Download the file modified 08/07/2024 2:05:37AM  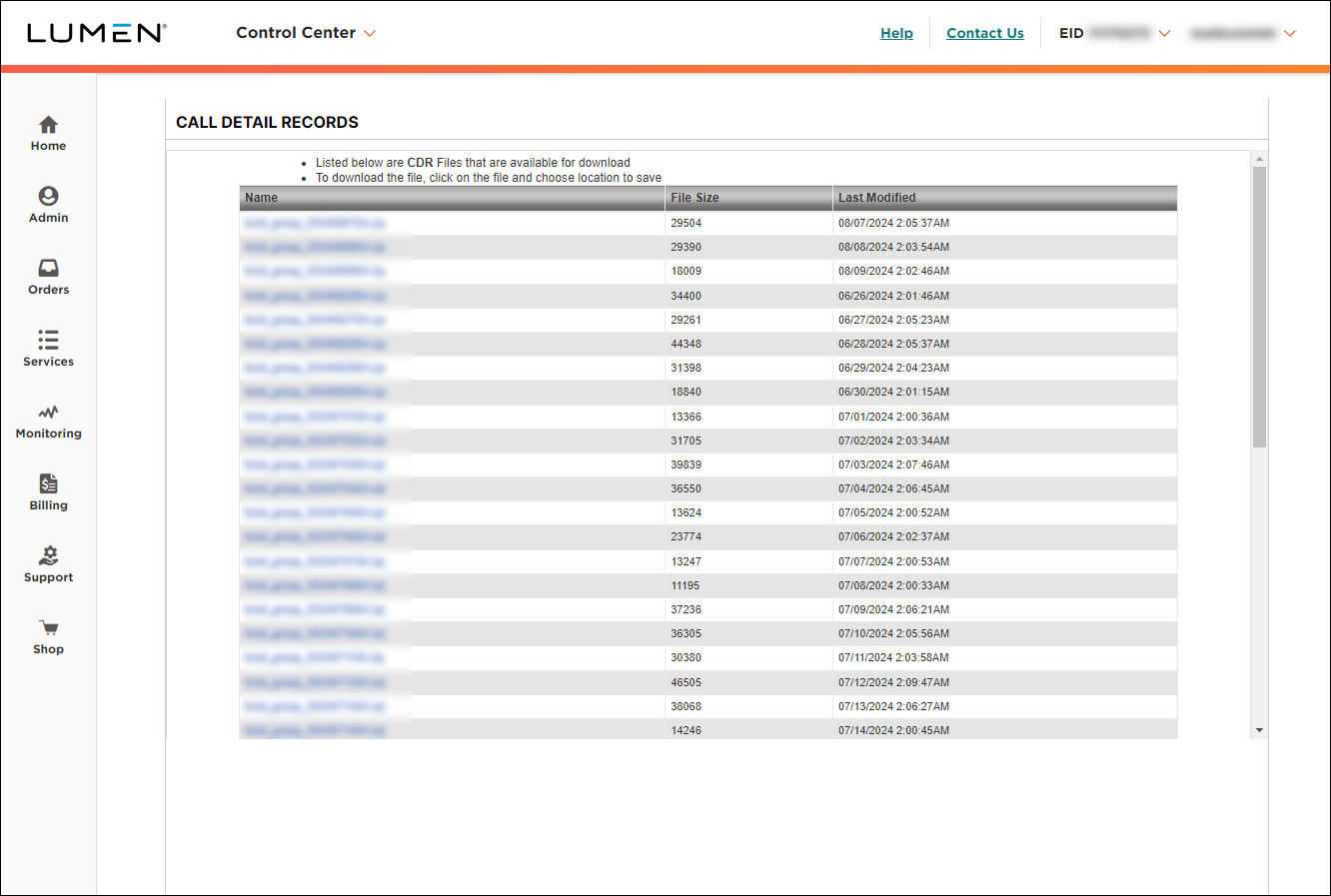(x=314, y=223)
